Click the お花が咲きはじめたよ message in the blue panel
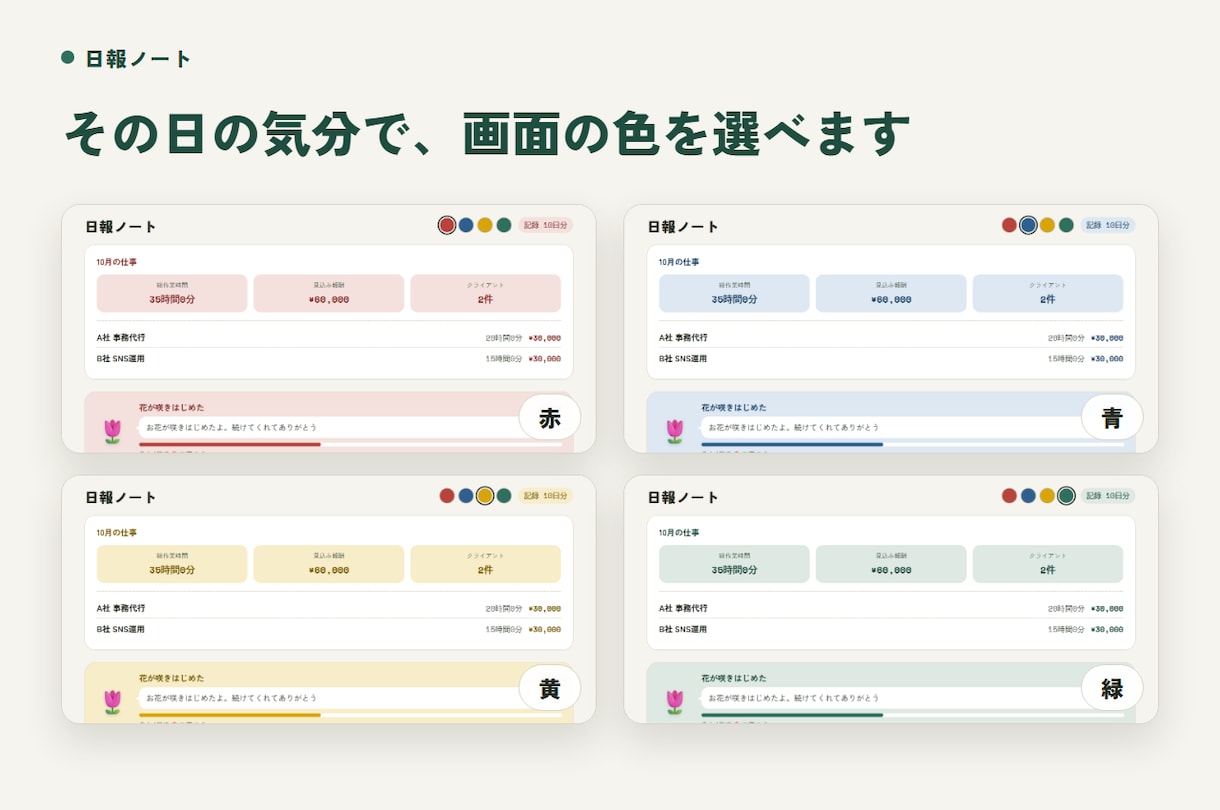This screenshot has height=810, width=1220. (x=794, y=427)
